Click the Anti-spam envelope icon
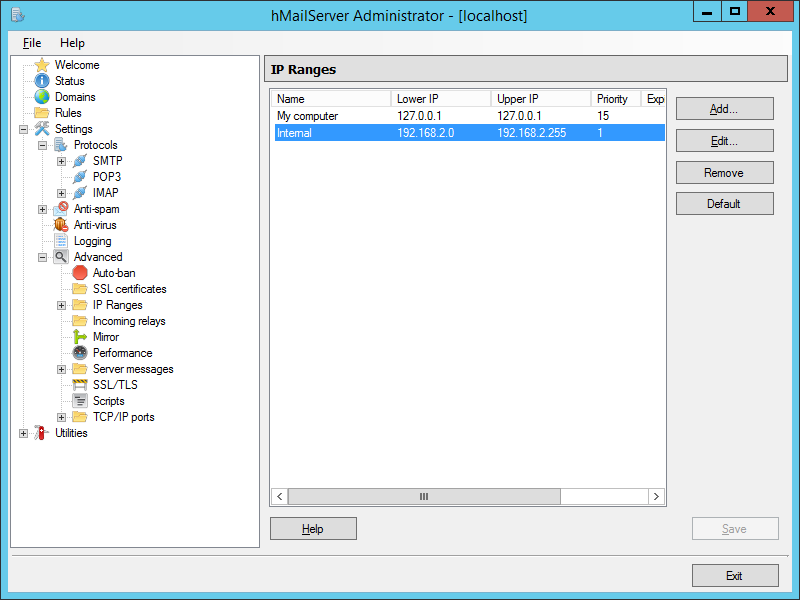 tap(61, 209)
